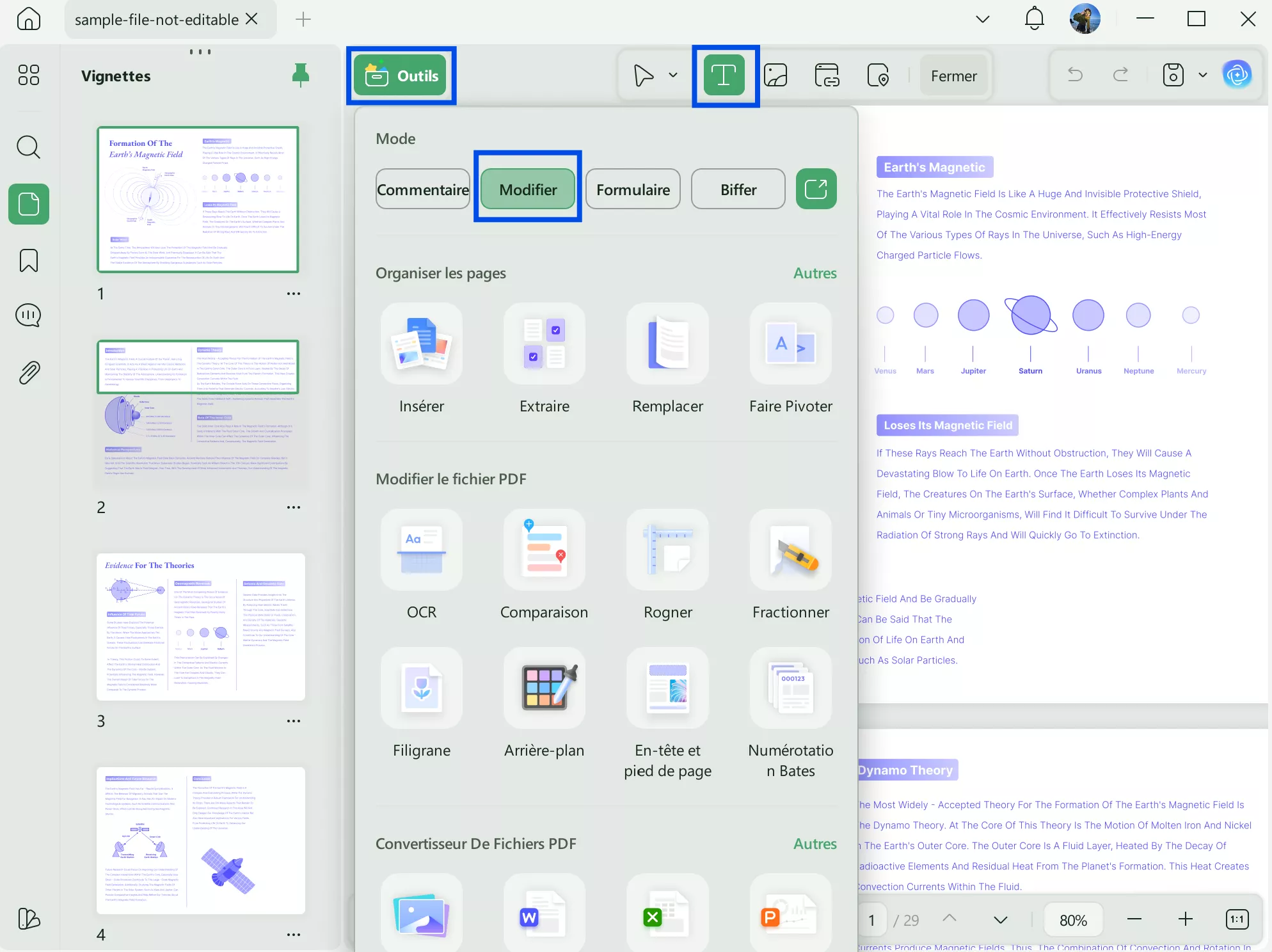
Task: Click the OCR tool icon
Action: click(421, 550)
